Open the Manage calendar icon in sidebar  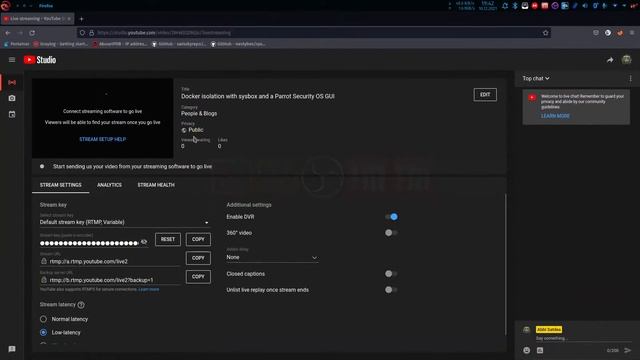(12, 114)
